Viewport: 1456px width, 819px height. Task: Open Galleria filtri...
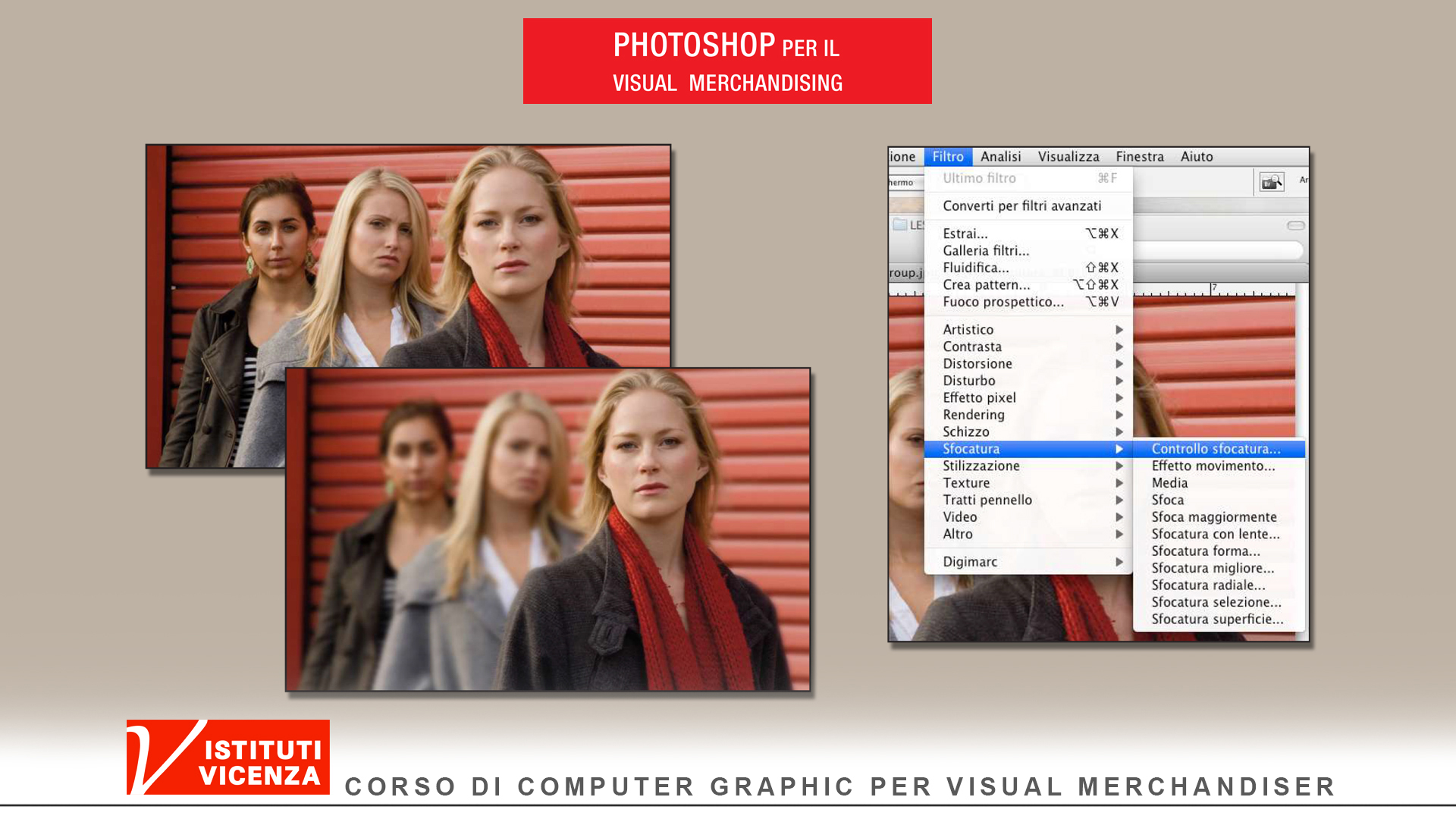pyautogui.click(x=1028, y=251)
